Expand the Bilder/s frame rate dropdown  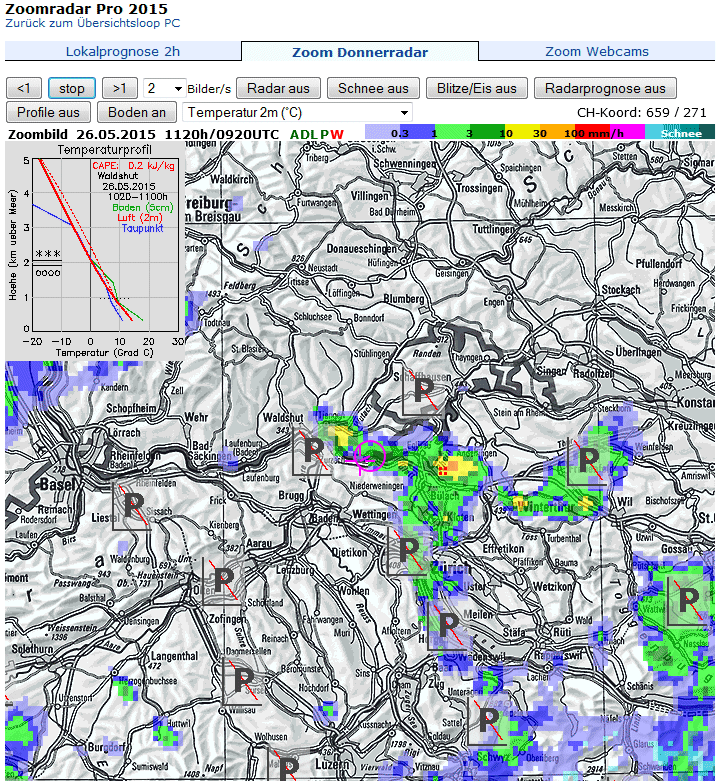pyautogui.click(x=165, y=88)
